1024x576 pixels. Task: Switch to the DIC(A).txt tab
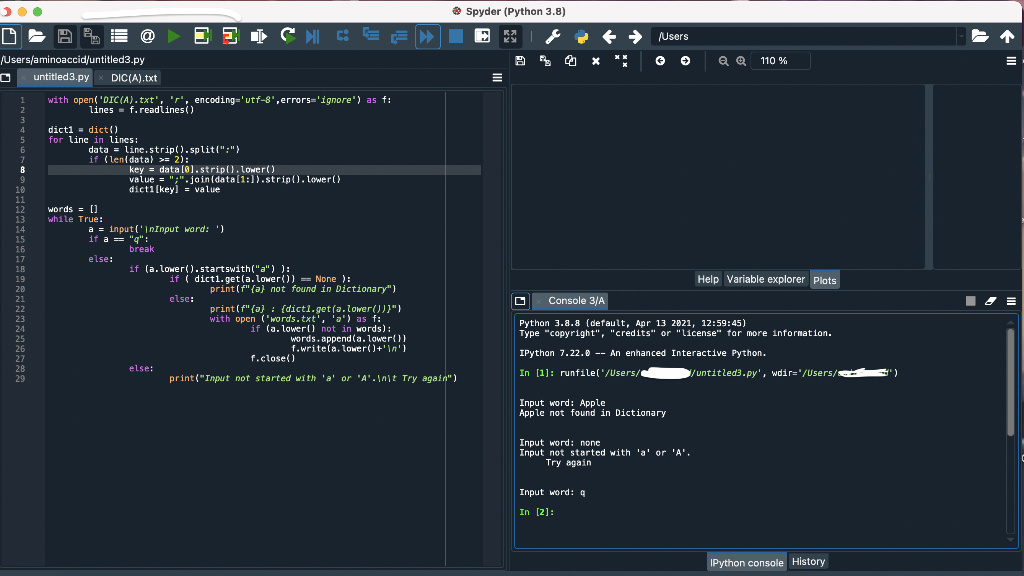point(135,77)
